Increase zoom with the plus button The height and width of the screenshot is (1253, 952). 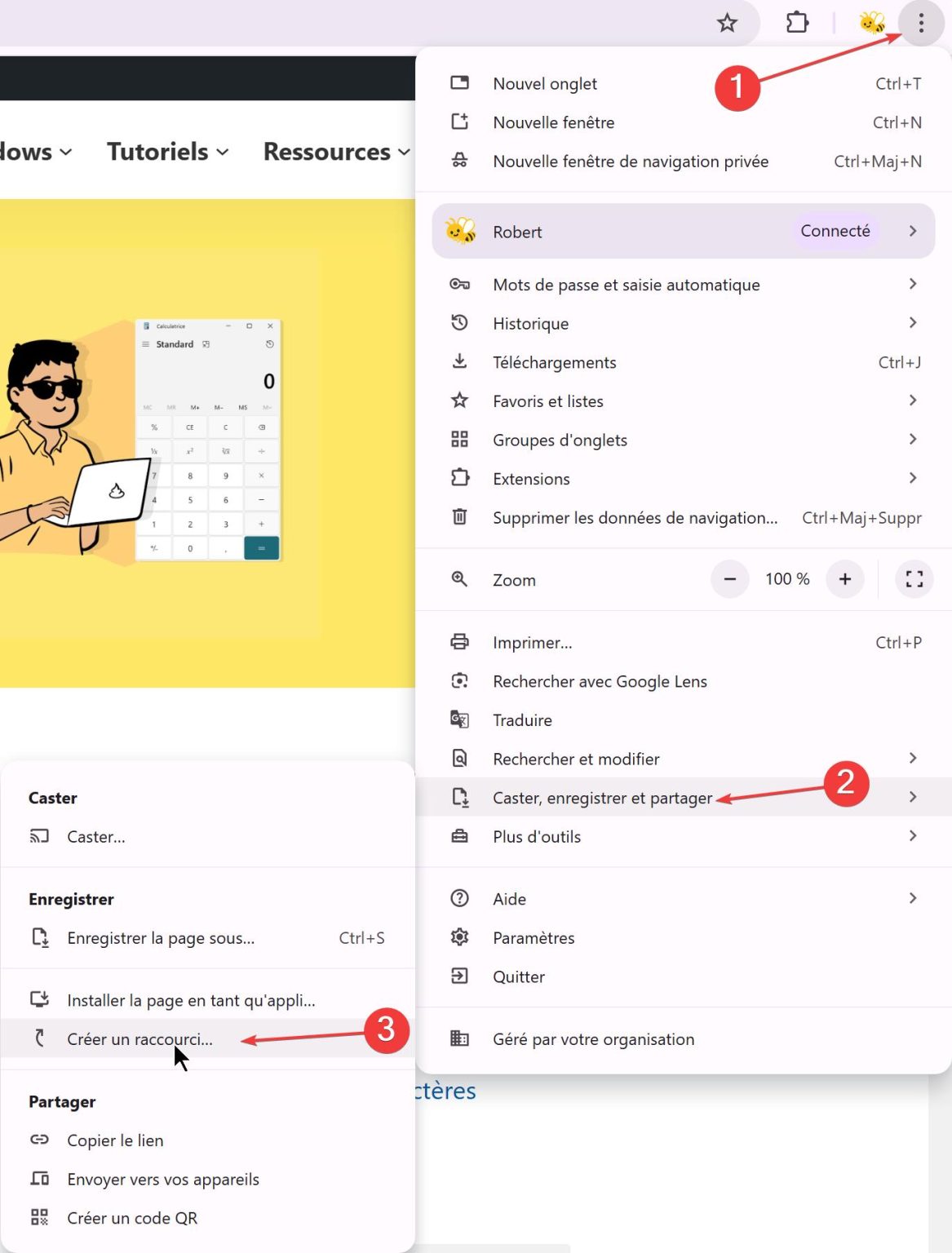coord(844,579)
